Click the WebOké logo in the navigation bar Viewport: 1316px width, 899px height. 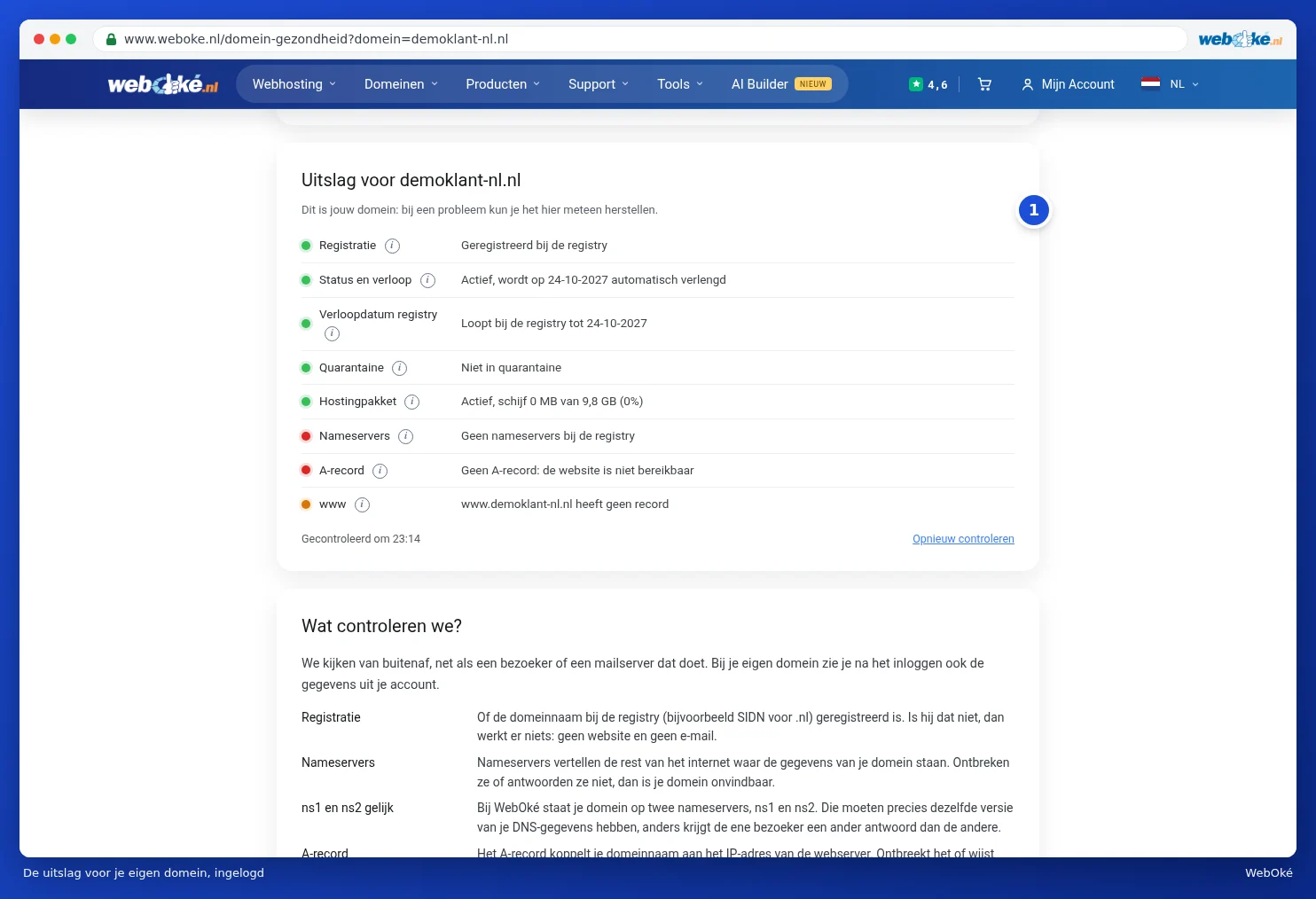163,84
